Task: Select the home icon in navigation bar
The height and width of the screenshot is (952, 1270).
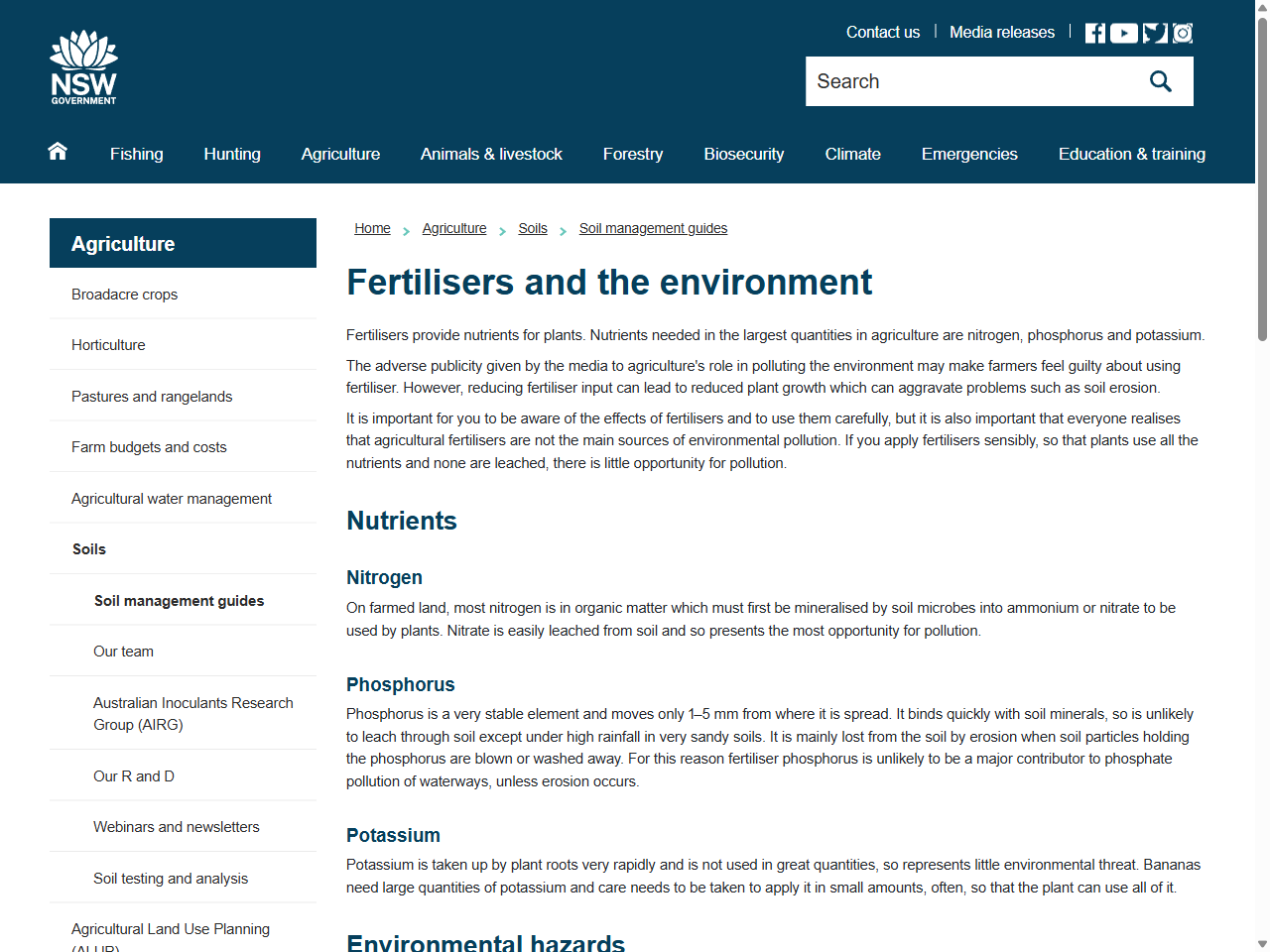Action: tap(57, 152)
